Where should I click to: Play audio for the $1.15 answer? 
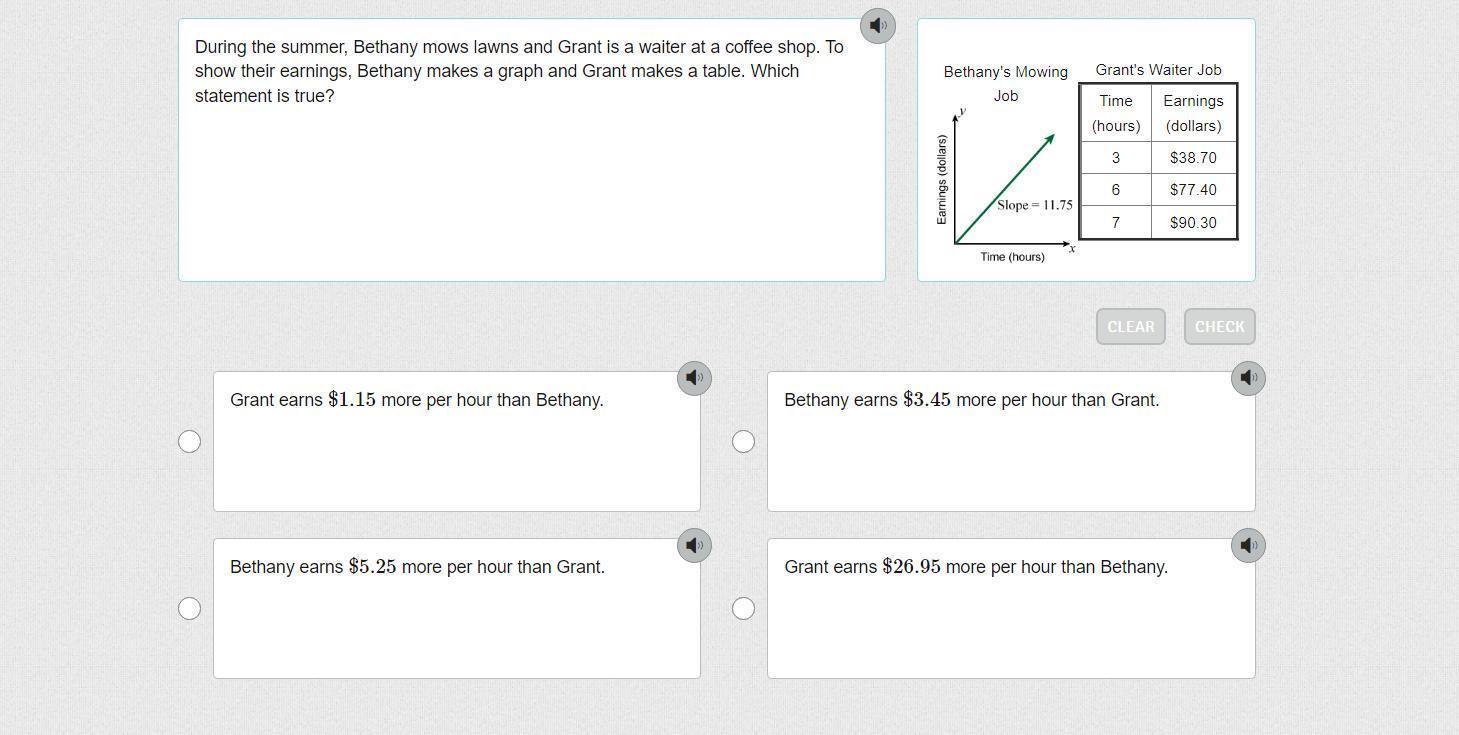694,378
